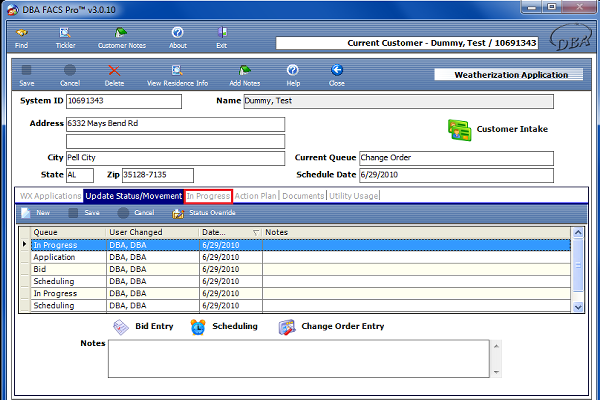This screenshot has height=400, width=600.
Task: Click the Queue column header
Action: click(x=68, y=232)
